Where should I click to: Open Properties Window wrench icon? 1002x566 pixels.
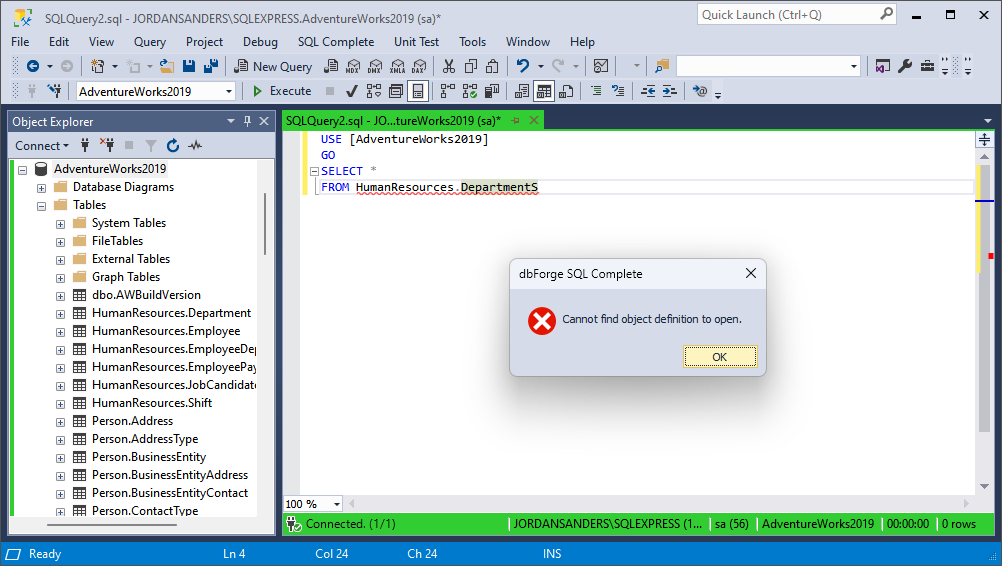point(905,66)
